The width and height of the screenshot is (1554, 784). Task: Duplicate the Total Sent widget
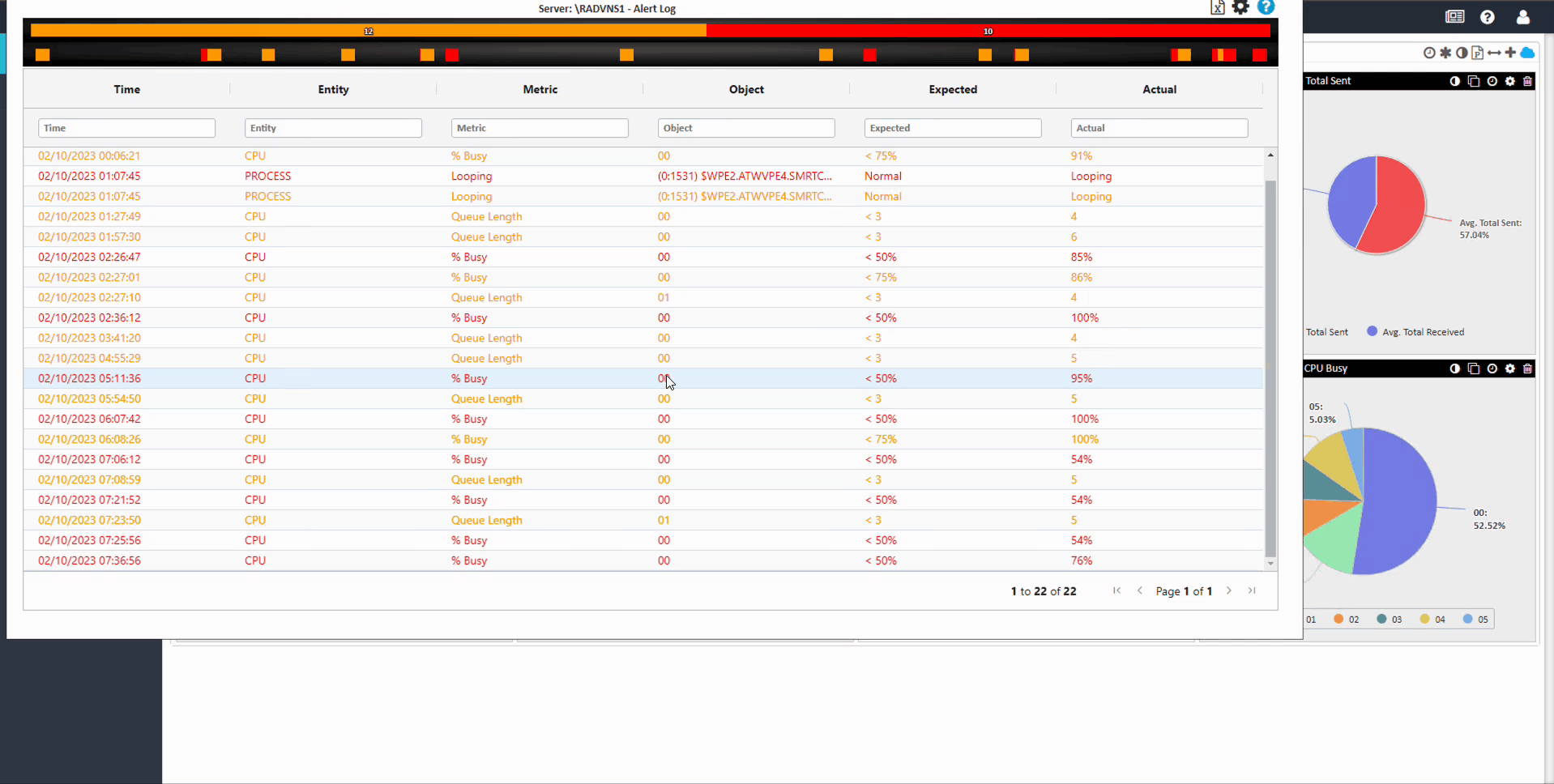[1474, 81]
